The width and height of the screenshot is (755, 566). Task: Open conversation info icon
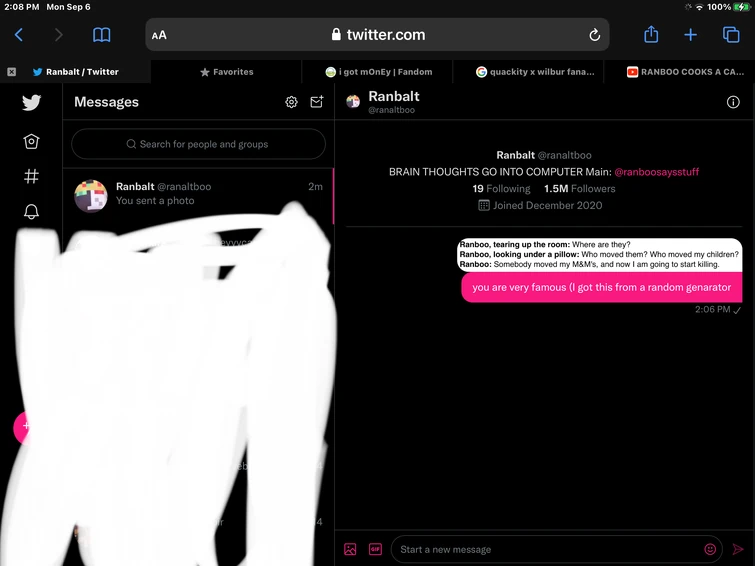(733, 102)
